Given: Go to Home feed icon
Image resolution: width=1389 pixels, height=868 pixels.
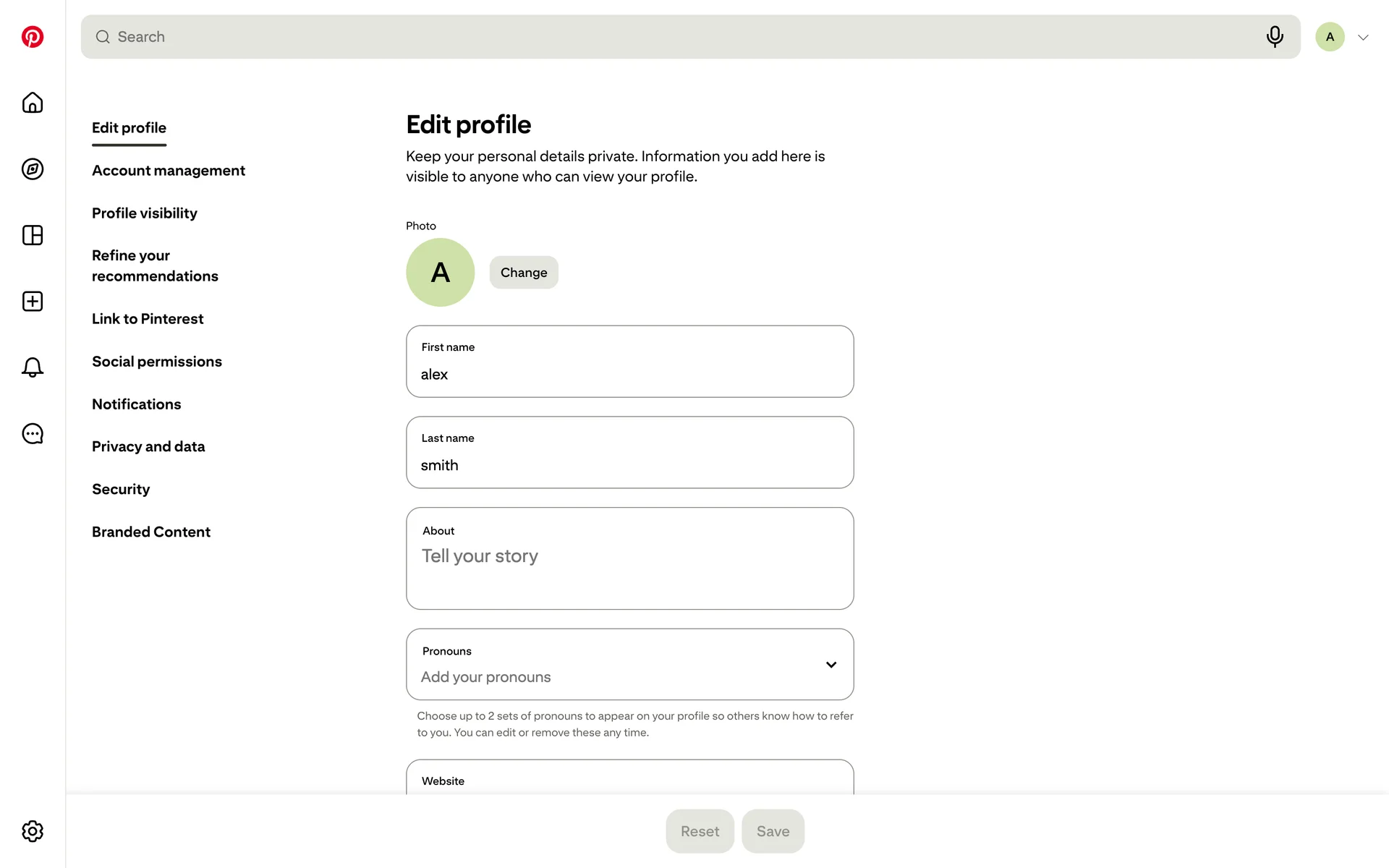Looking at the screenshot, I should point(33,103).
